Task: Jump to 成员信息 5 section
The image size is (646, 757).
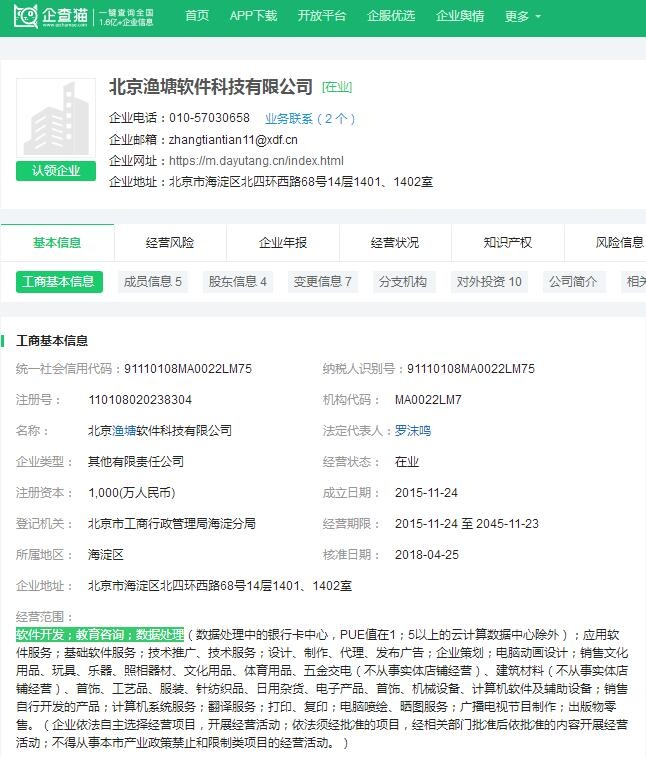Action: pos(153,282)
